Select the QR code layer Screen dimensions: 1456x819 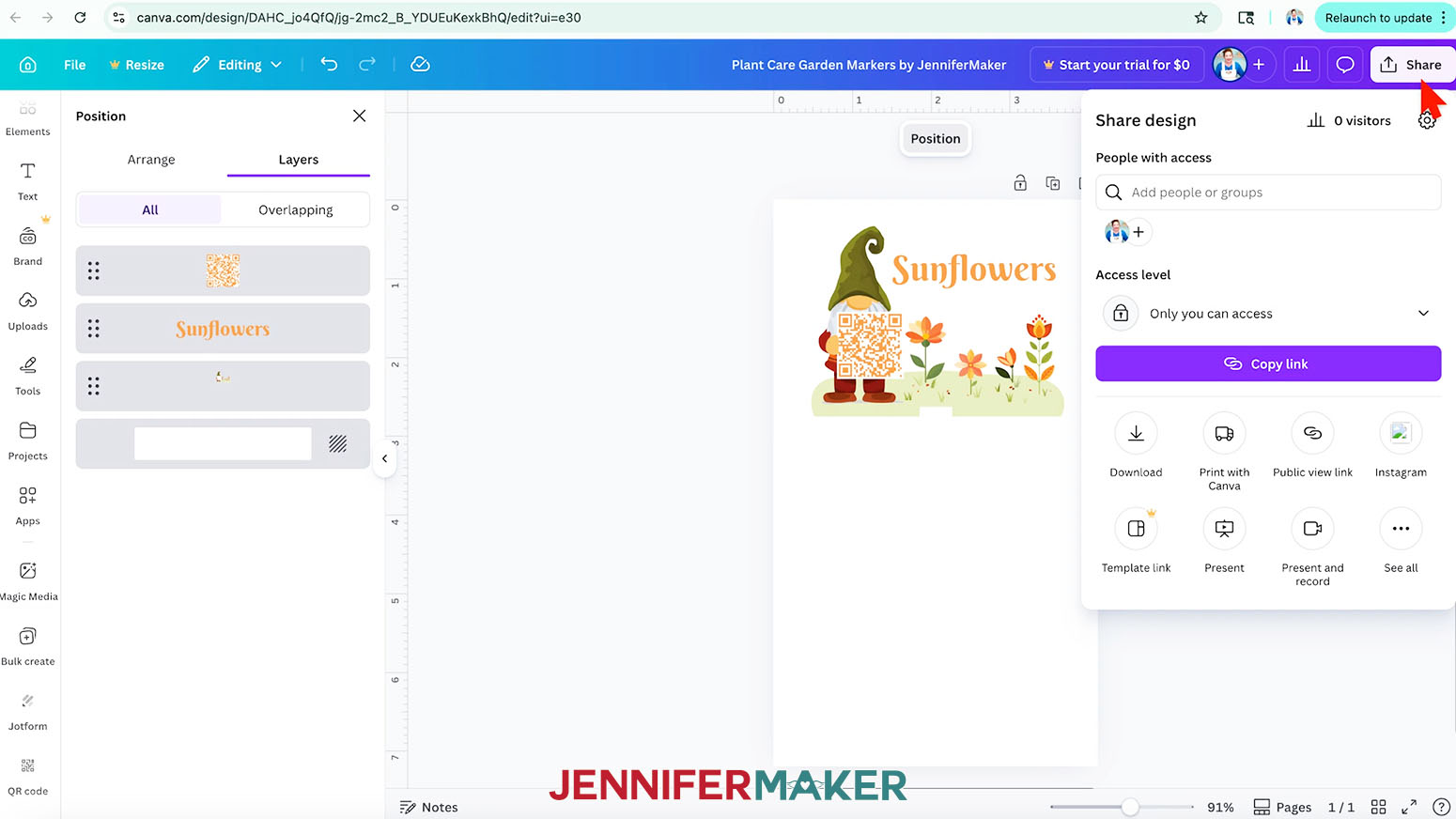[x=223, y=270]
